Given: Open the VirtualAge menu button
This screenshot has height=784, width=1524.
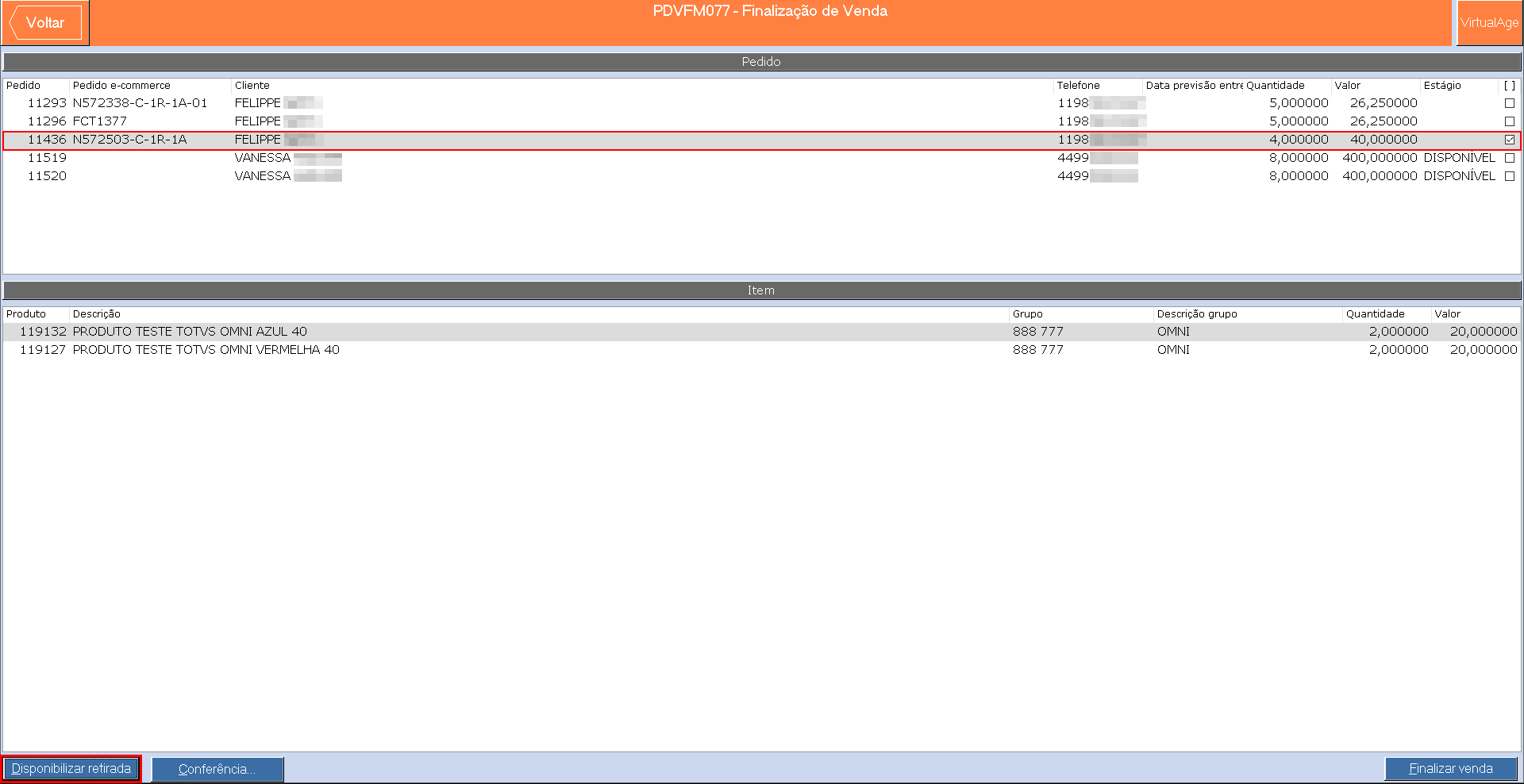Looking at the screenshot, I should 1489,22.
